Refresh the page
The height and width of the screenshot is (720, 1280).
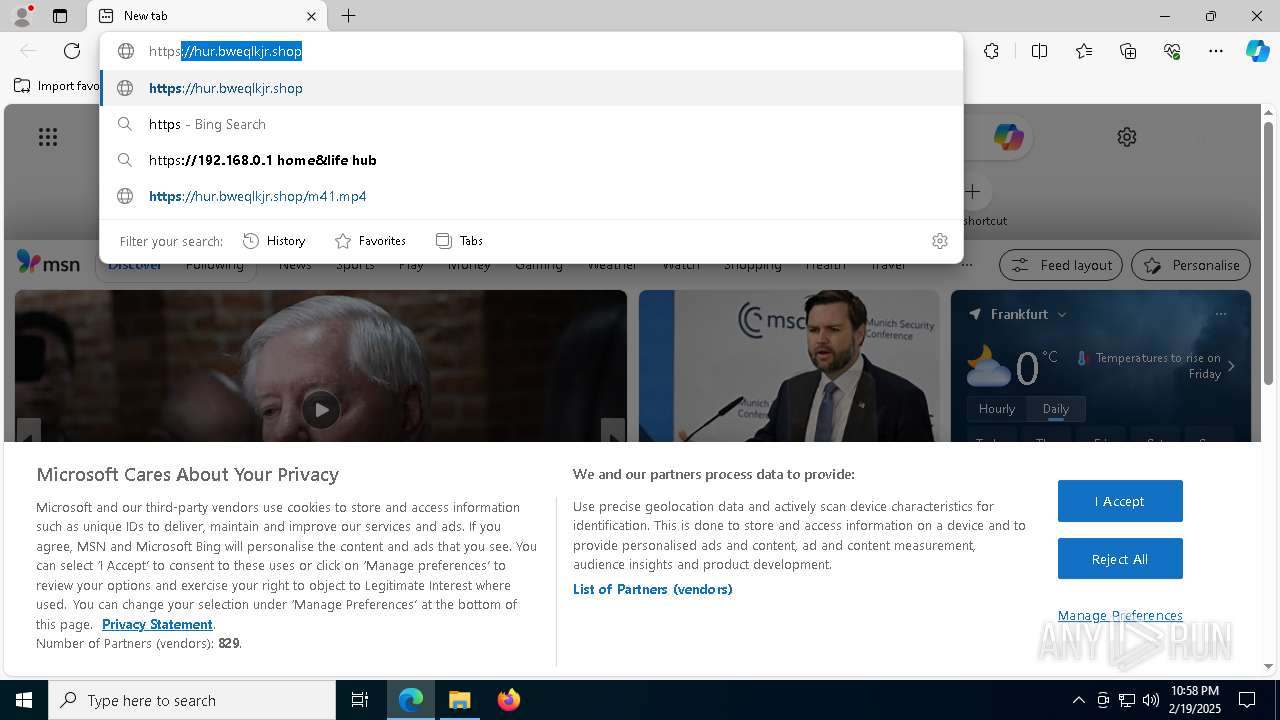pos(72,51)
